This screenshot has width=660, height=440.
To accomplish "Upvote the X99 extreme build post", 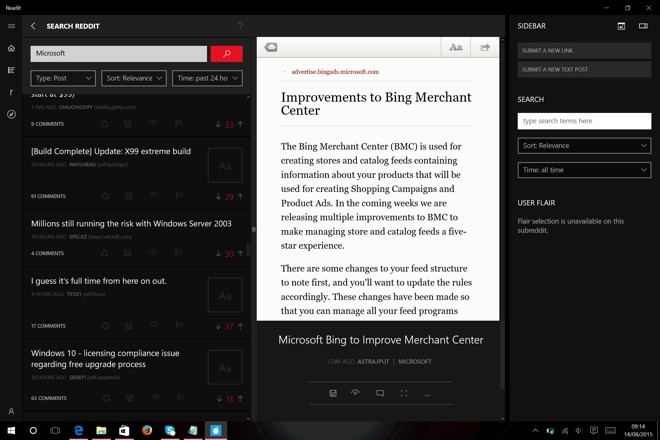I will [240, 197].
